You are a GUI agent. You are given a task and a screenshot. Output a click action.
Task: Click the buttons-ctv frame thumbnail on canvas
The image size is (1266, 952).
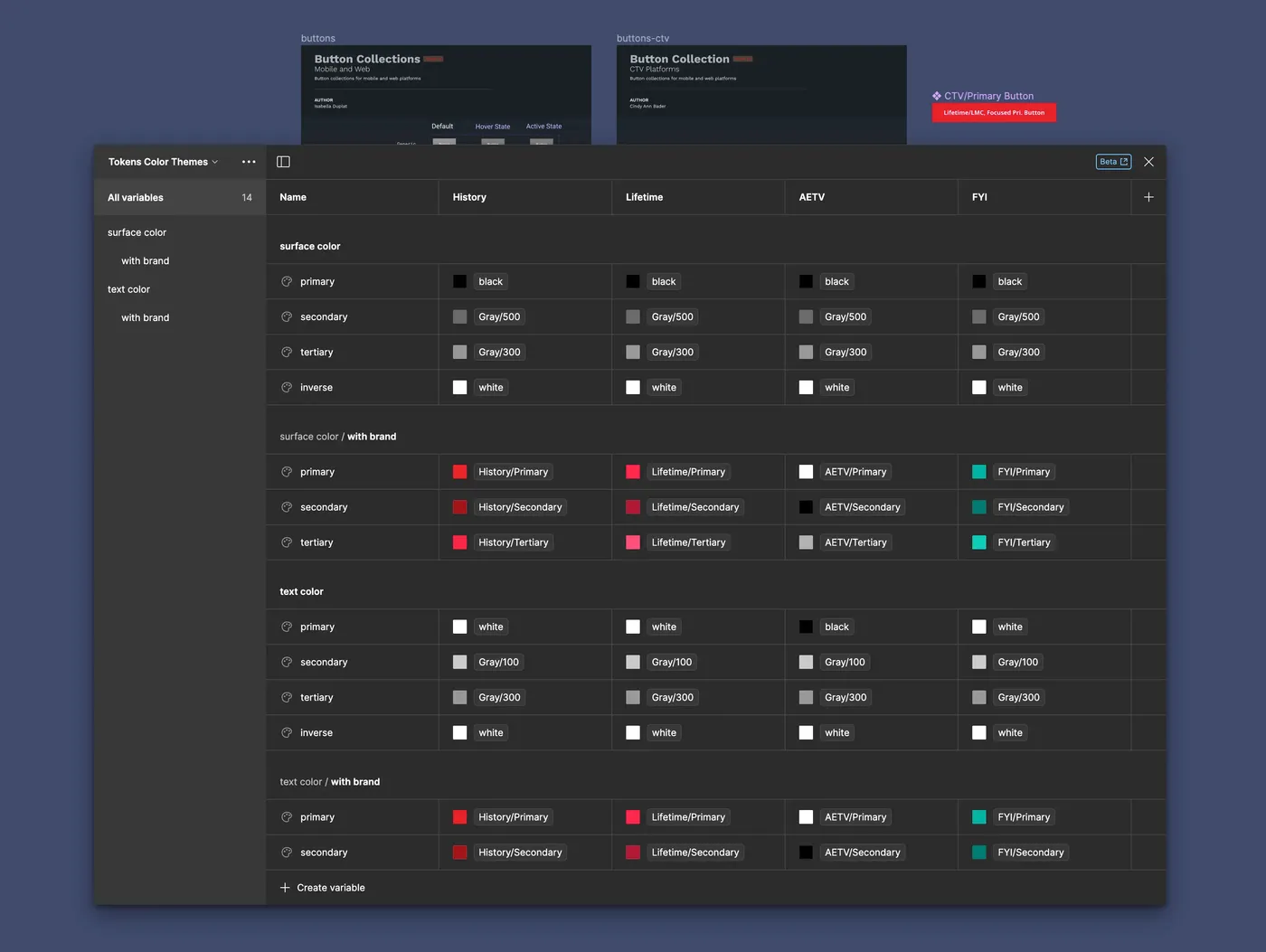tap(761, 95)
